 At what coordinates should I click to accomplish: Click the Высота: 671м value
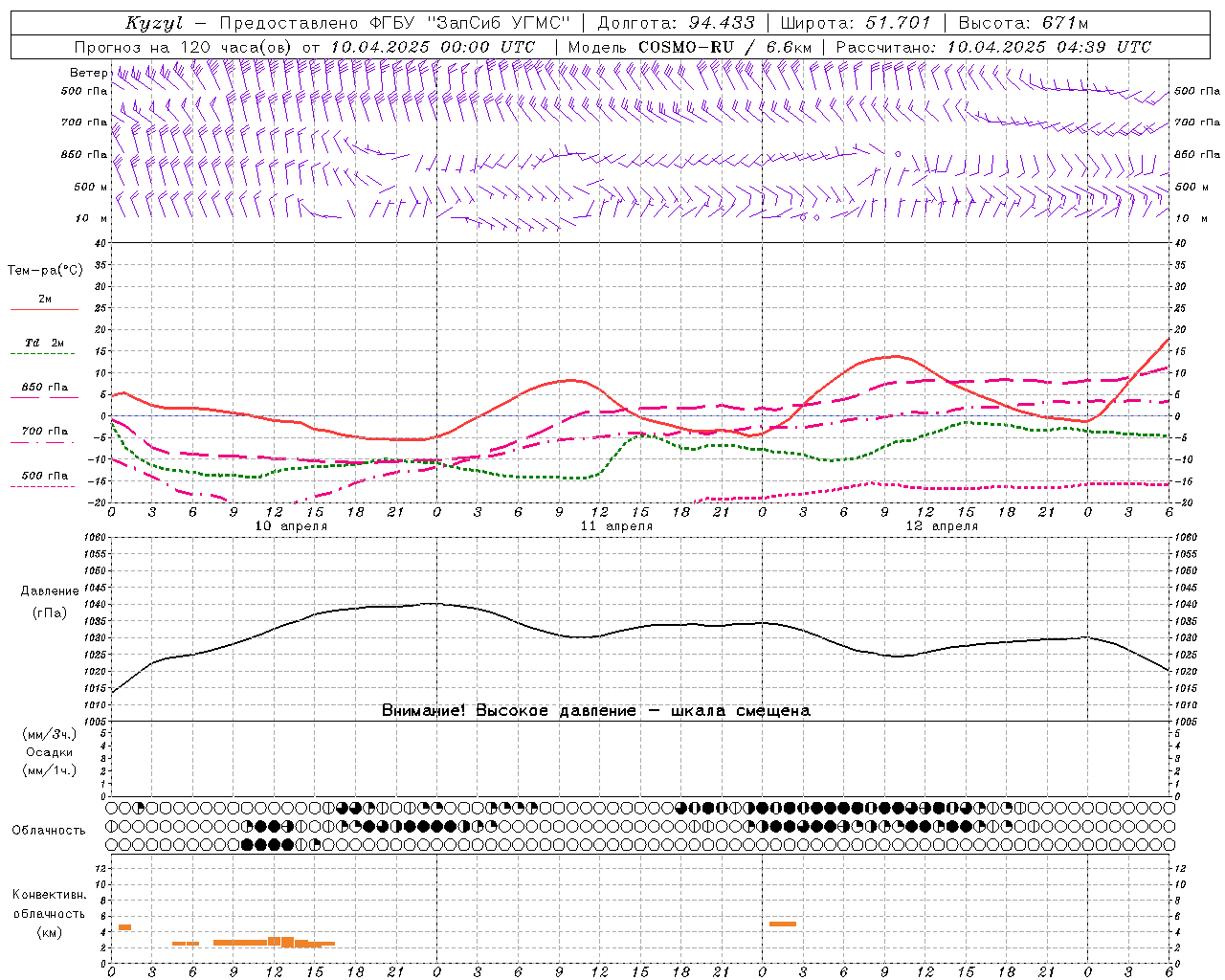point(1023,23)
